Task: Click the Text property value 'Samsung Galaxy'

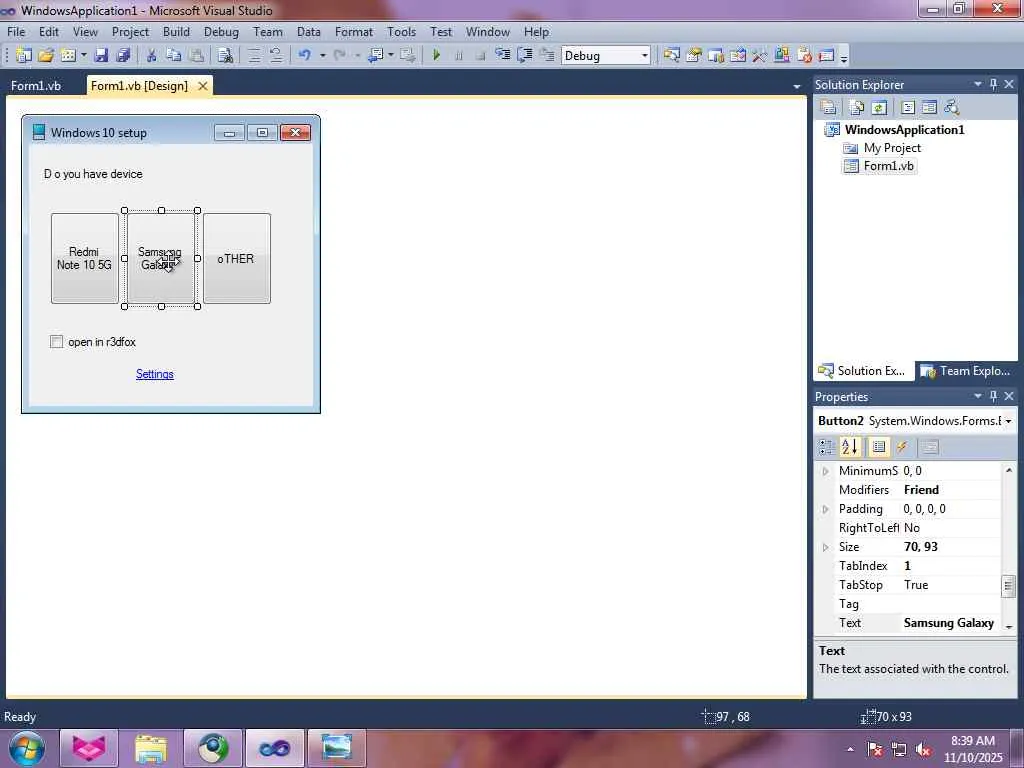Action: click(x=949, y=623)
